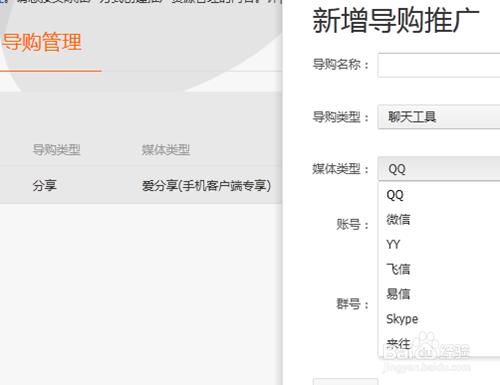This screenshot has width=500, height=385.
Task: Click the 账号 field label
Action: click(353, 224)
